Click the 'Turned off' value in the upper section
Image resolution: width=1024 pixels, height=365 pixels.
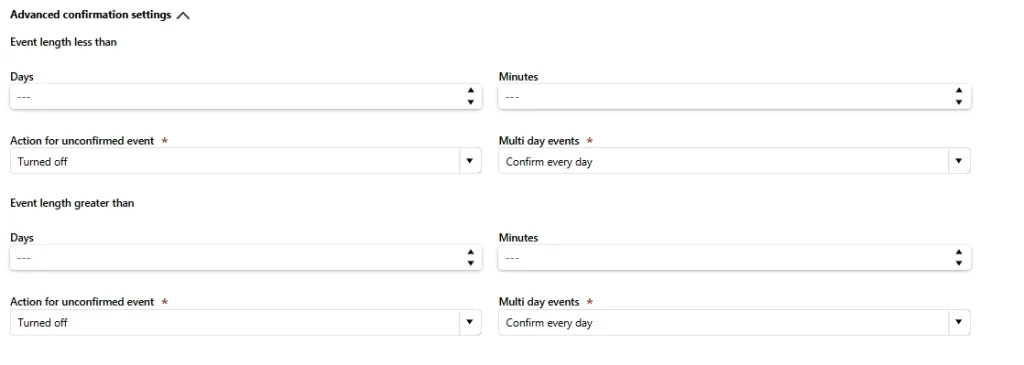(42, 162)
